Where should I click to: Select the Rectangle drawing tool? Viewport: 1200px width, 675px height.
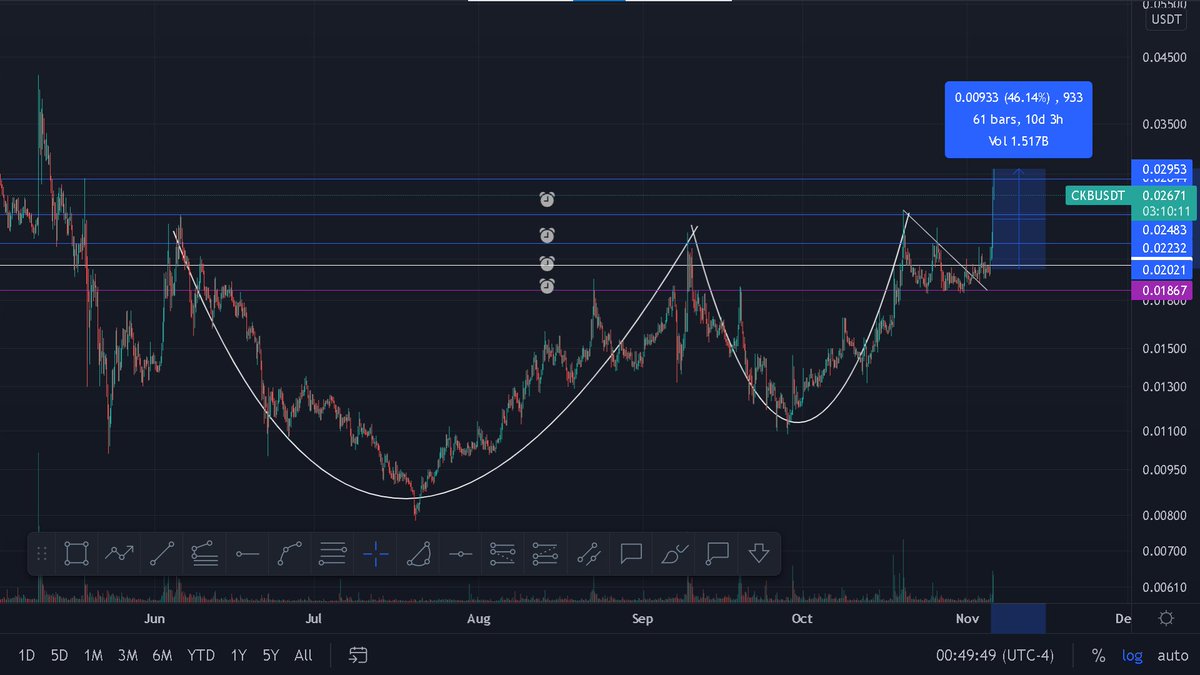(x=77, y=553)
